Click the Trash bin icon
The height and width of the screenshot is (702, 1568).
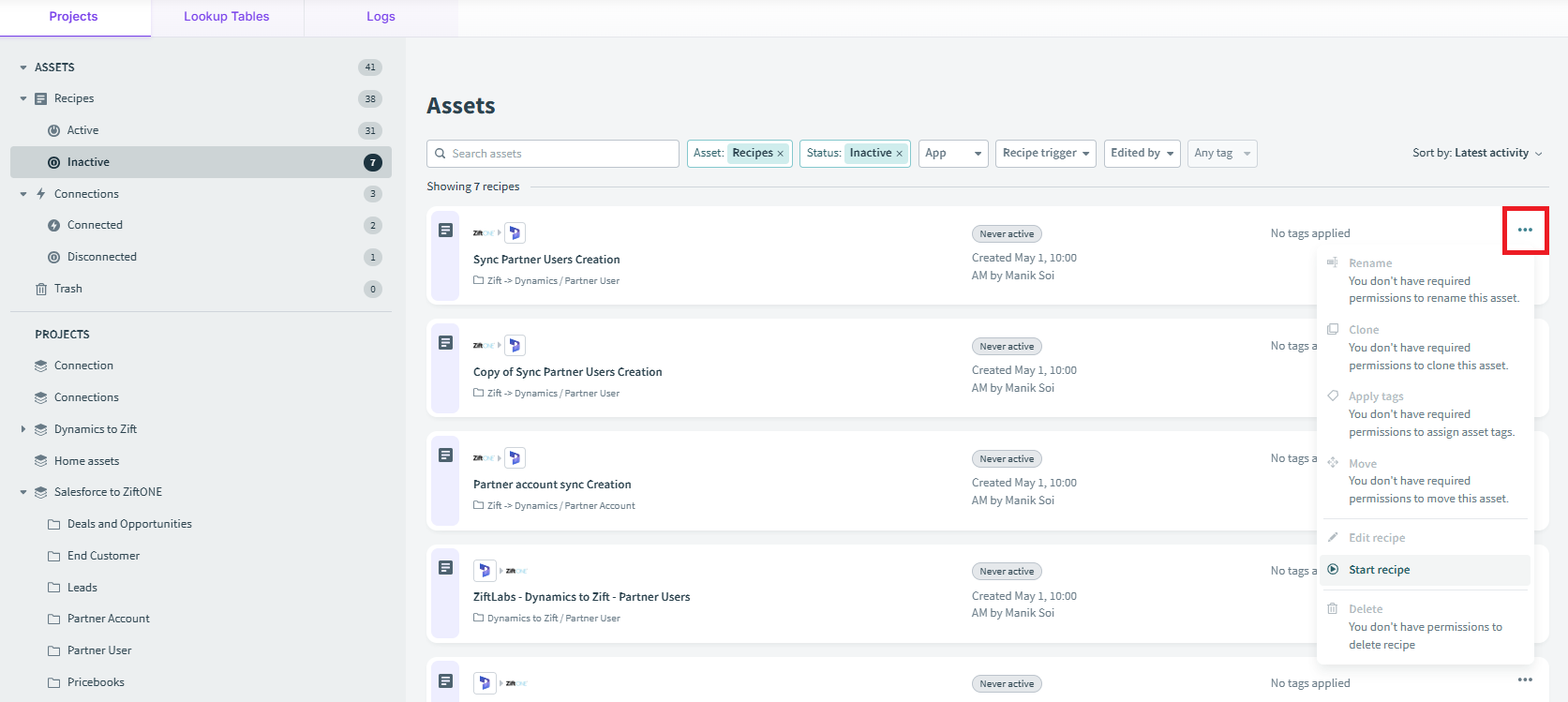pos(41,289)
